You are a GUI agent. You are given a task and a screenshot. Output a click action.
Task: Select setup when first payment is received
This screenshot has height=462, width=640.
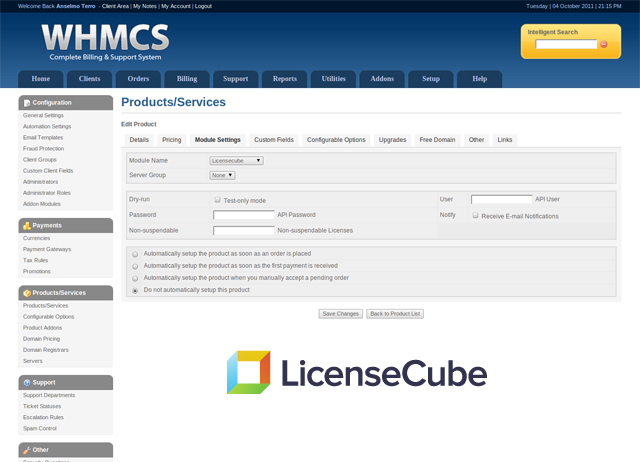point(135,267)
